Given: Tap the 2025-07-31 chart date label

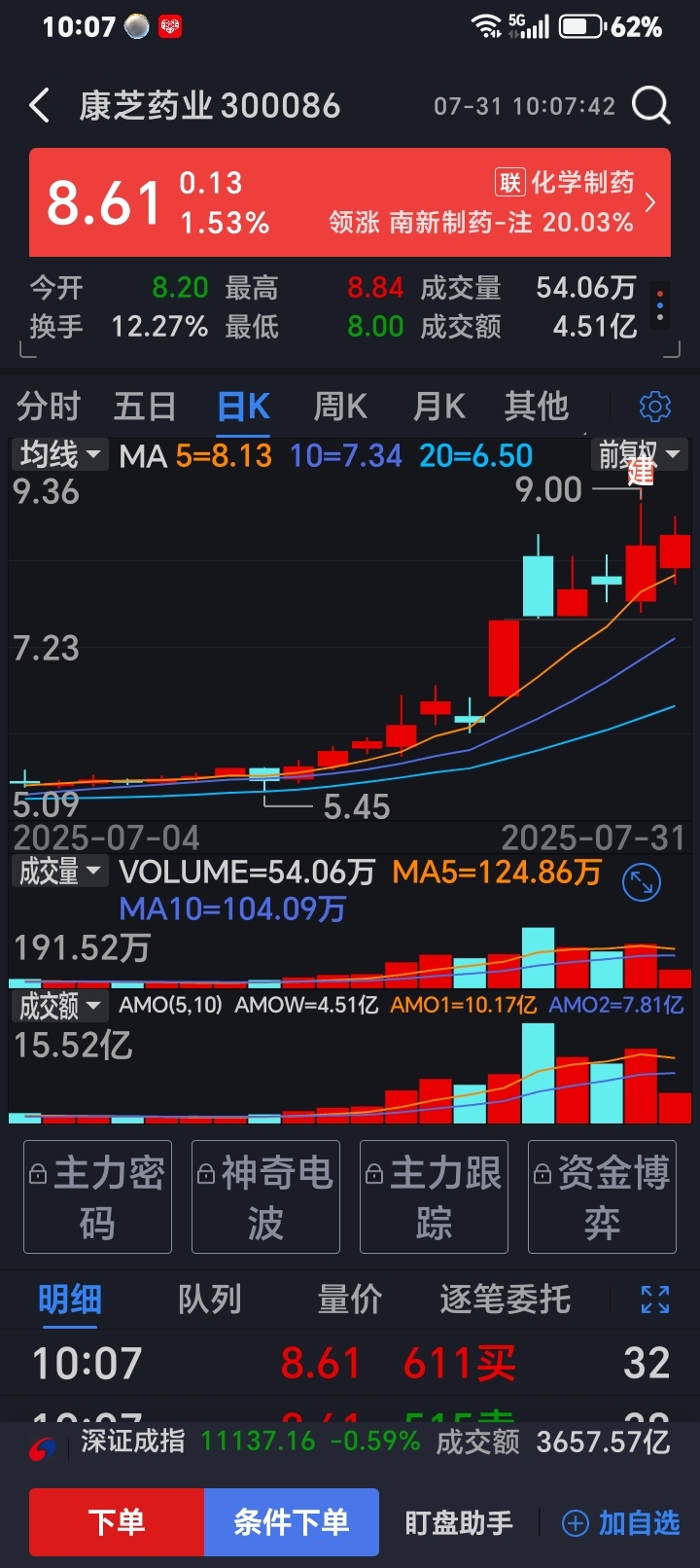Looking at the screenshot, I should tap(593, 837).
